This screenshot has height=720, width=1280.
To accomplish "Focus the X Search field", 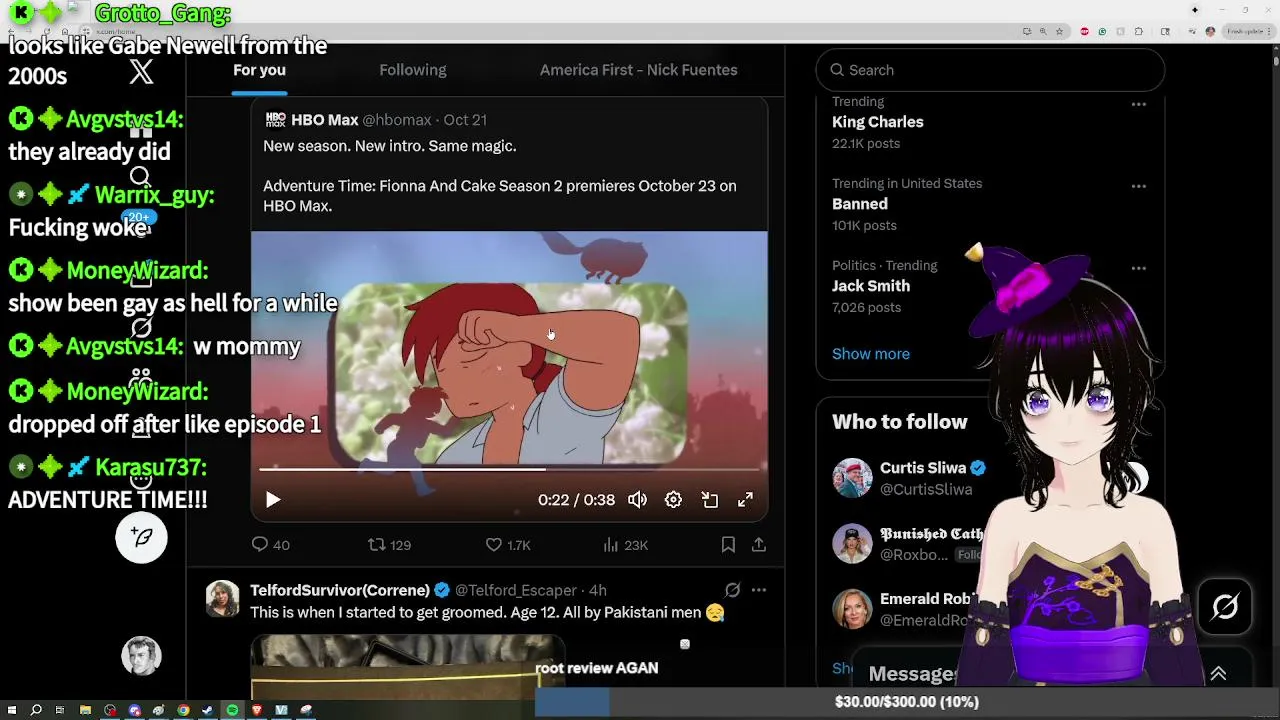I will [x=990, y=70].
